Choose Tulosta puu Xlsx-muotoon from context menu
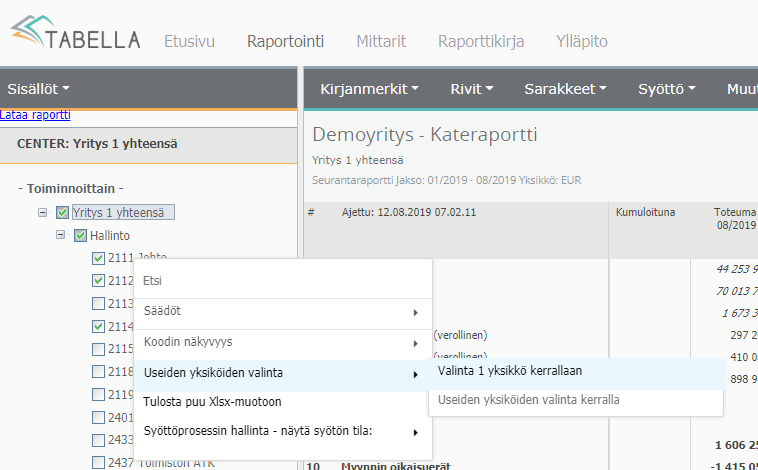 (212, 402)
